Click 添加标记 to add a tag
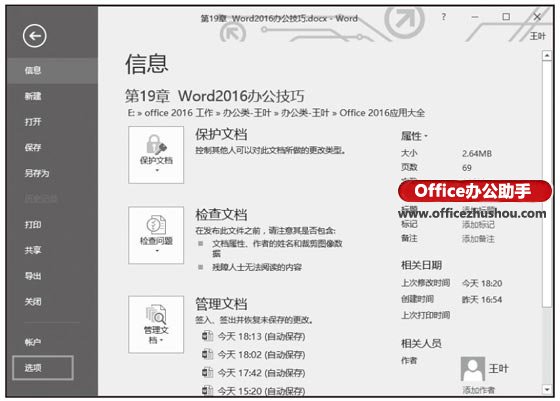560x401 pixels. pyautogui.click(x=478, y=225)
